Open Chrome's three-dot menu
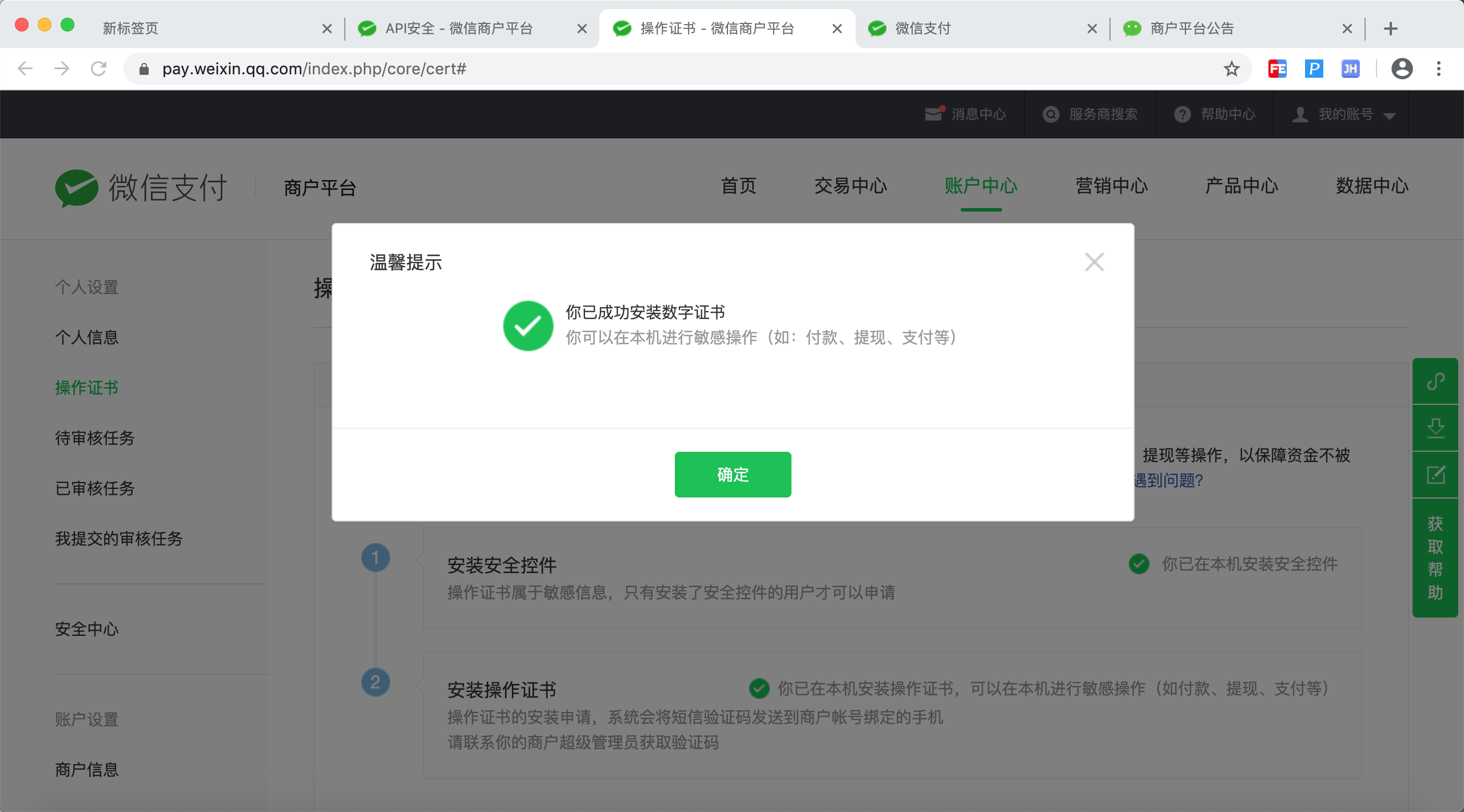The width and height of the screenshot is (1464, 812). tap(1438, 69)
